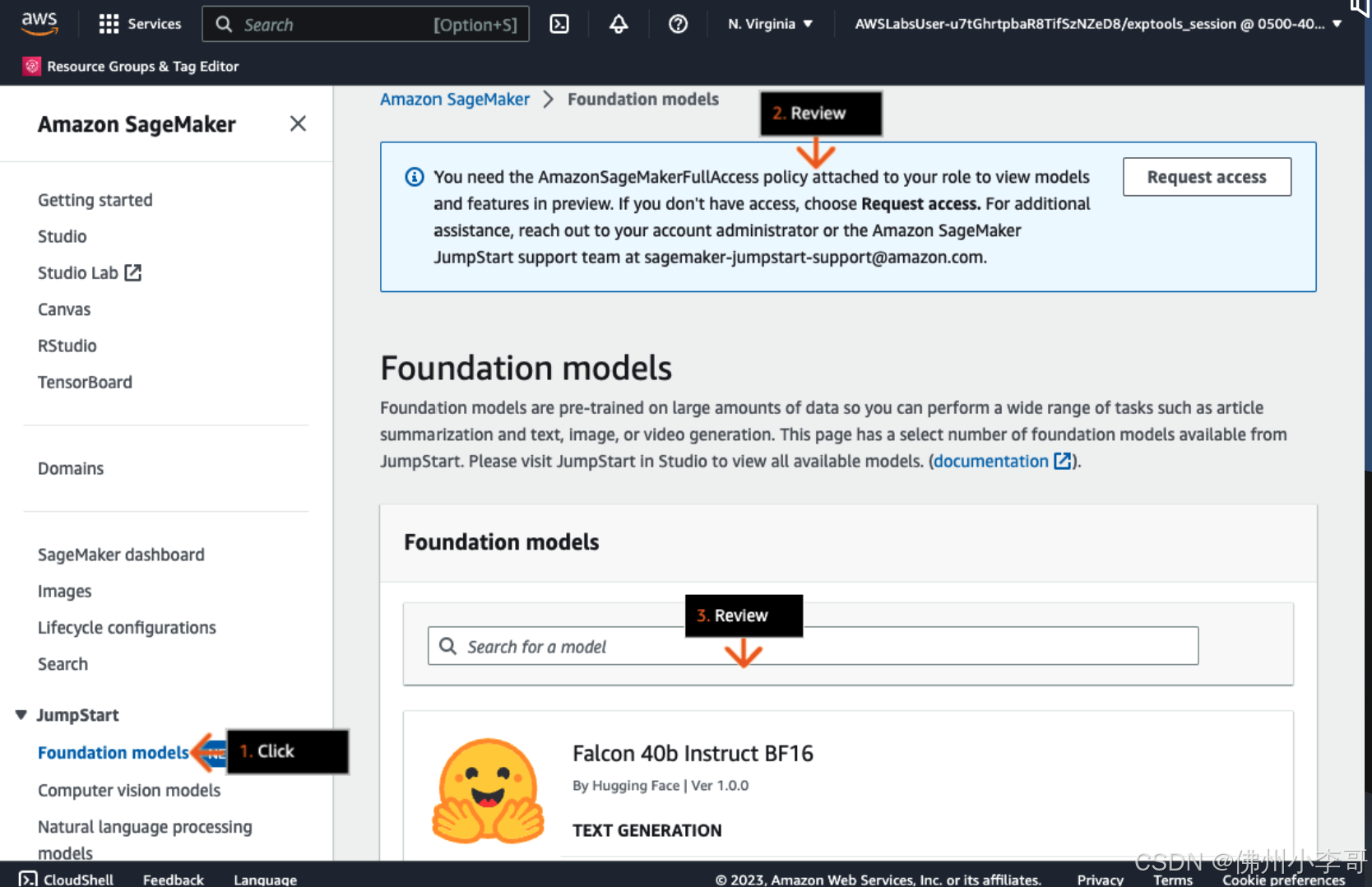Screen dimensions: 1372x887
Task: Select Natural language processing models
Action: pyautogui.click(x=145, y=839)
